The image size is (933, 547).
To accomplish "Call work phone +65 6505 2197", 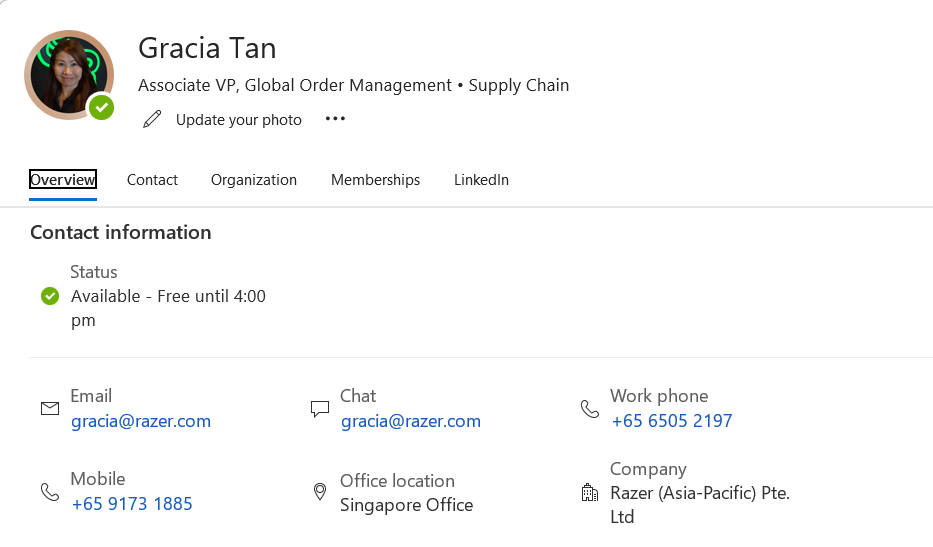I will 672,421.
